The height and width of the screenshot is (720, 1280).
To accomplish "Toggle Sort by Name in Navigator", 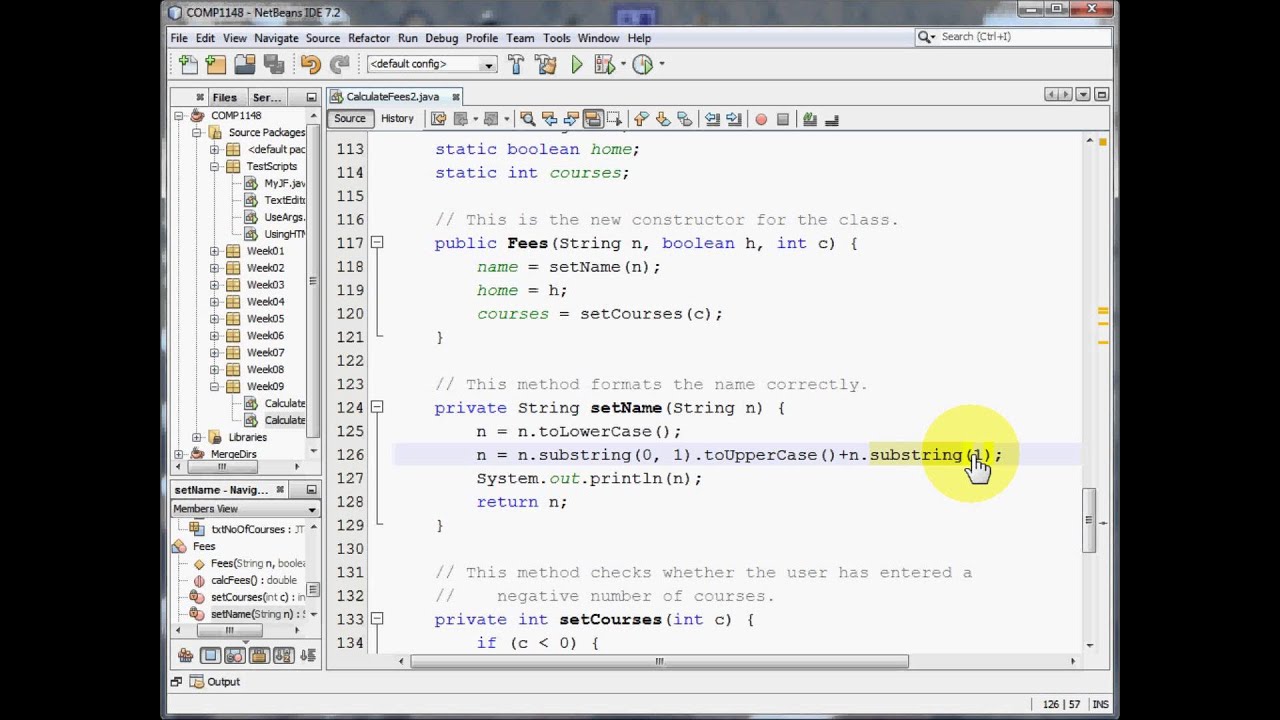I will (284, 656).
